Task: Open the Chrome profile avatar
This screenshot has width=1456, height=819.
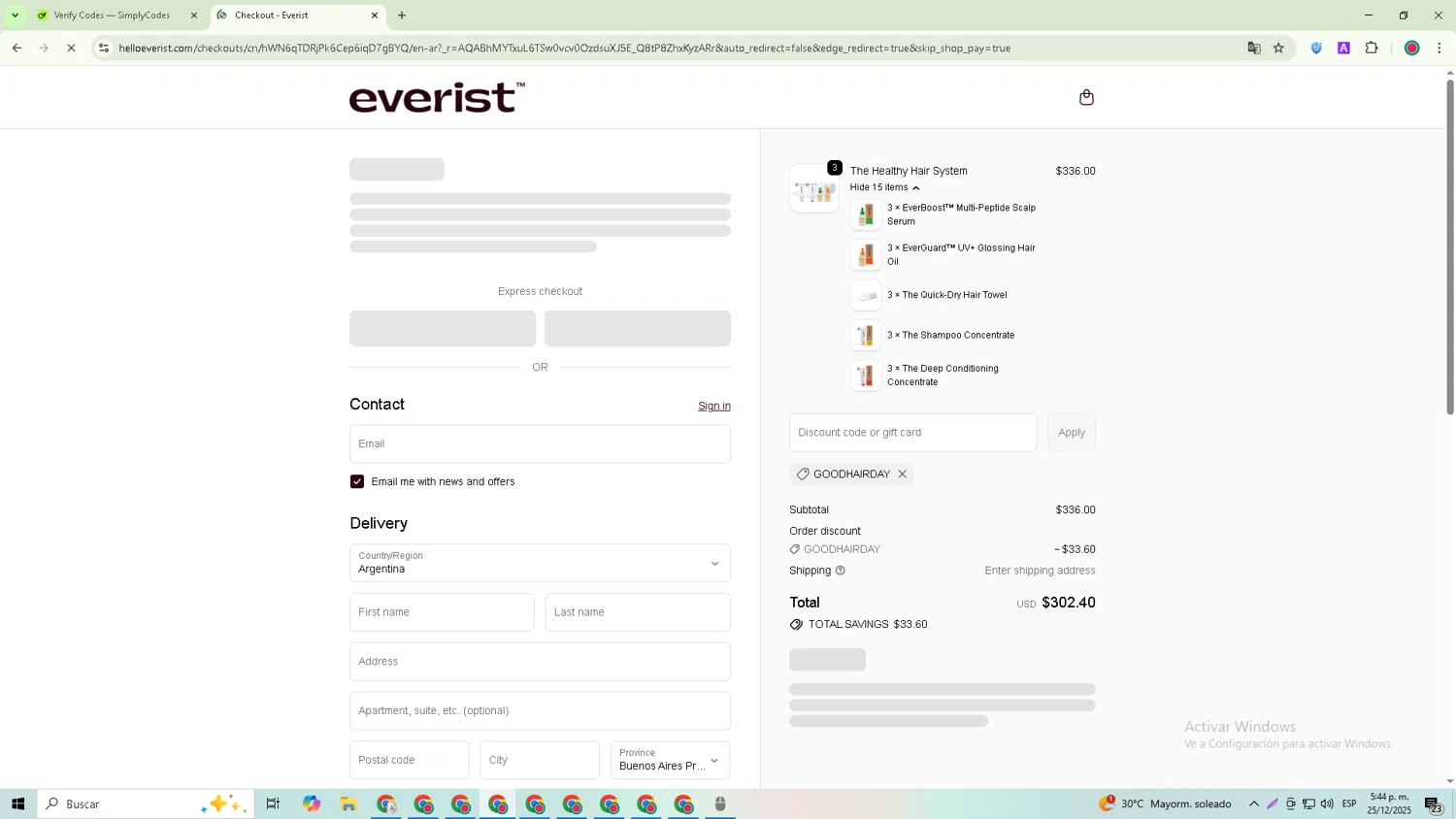Action: 1412,48
